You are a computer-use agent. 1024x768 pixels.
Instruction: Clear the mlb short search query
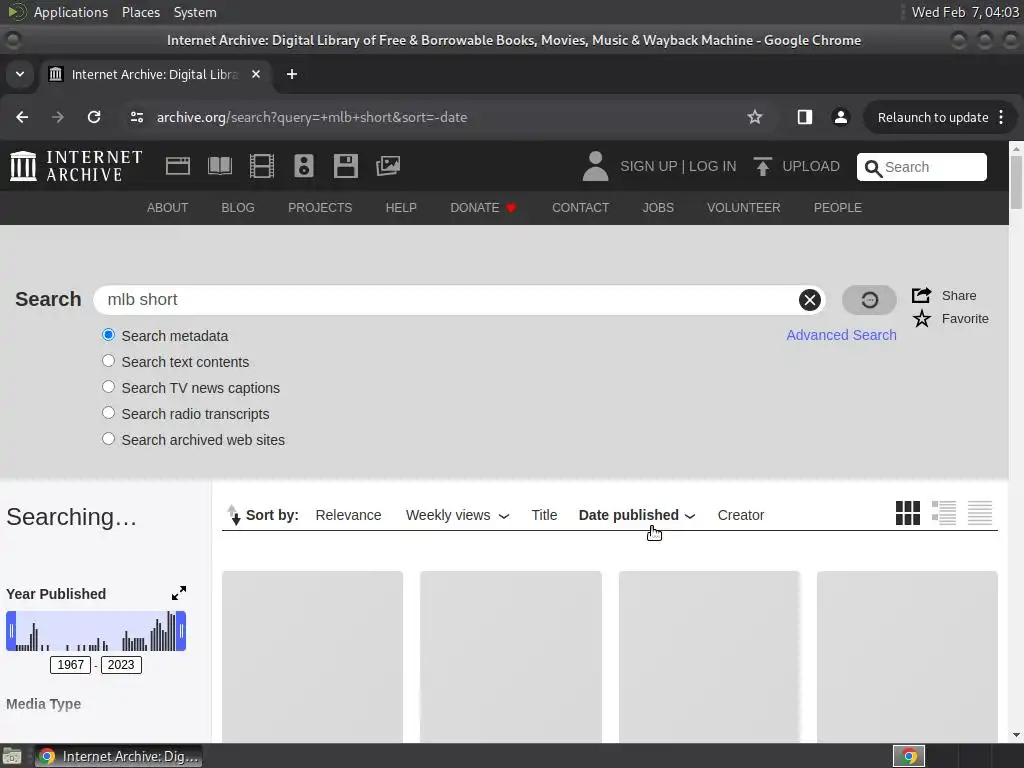point(810,300)
